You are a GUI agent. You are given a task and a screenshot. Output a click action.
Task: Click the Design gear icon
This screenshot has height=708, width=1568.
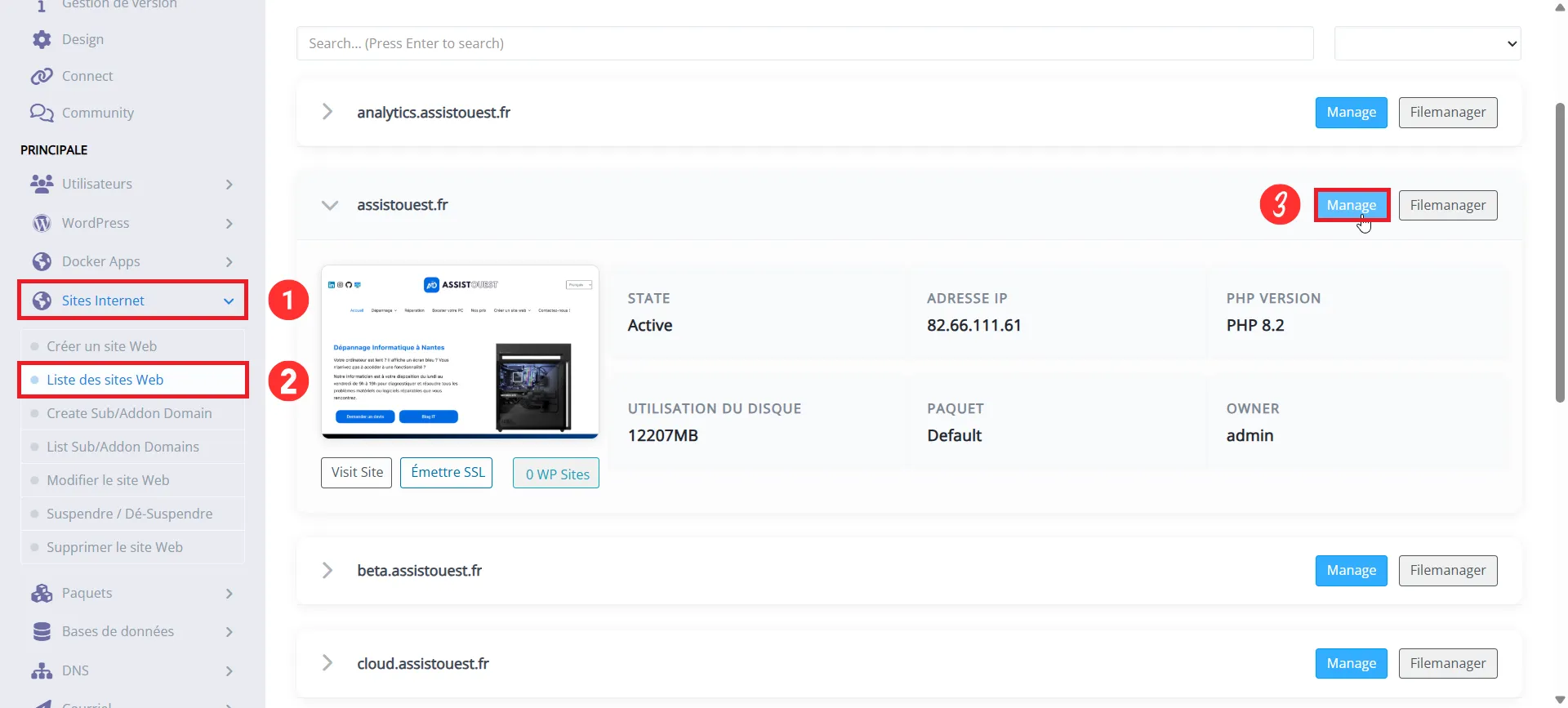(42, 39)
